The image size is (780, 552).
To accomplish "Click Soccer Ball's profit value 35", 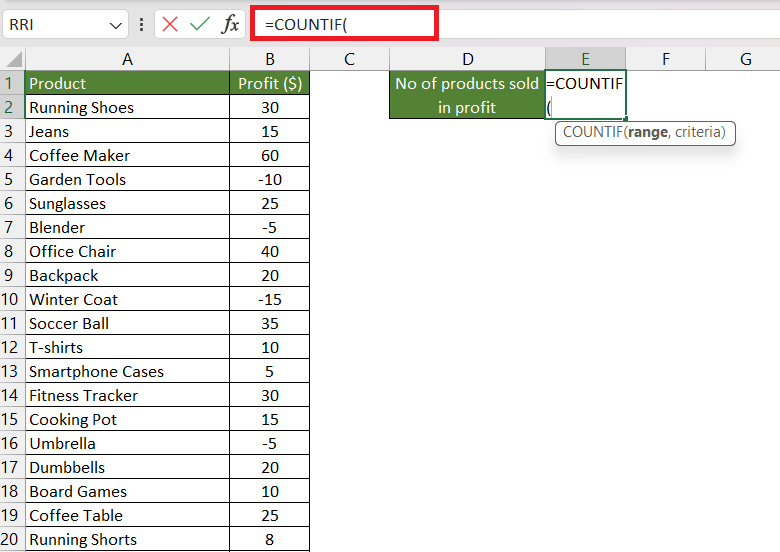I will [x=270, y=323].
